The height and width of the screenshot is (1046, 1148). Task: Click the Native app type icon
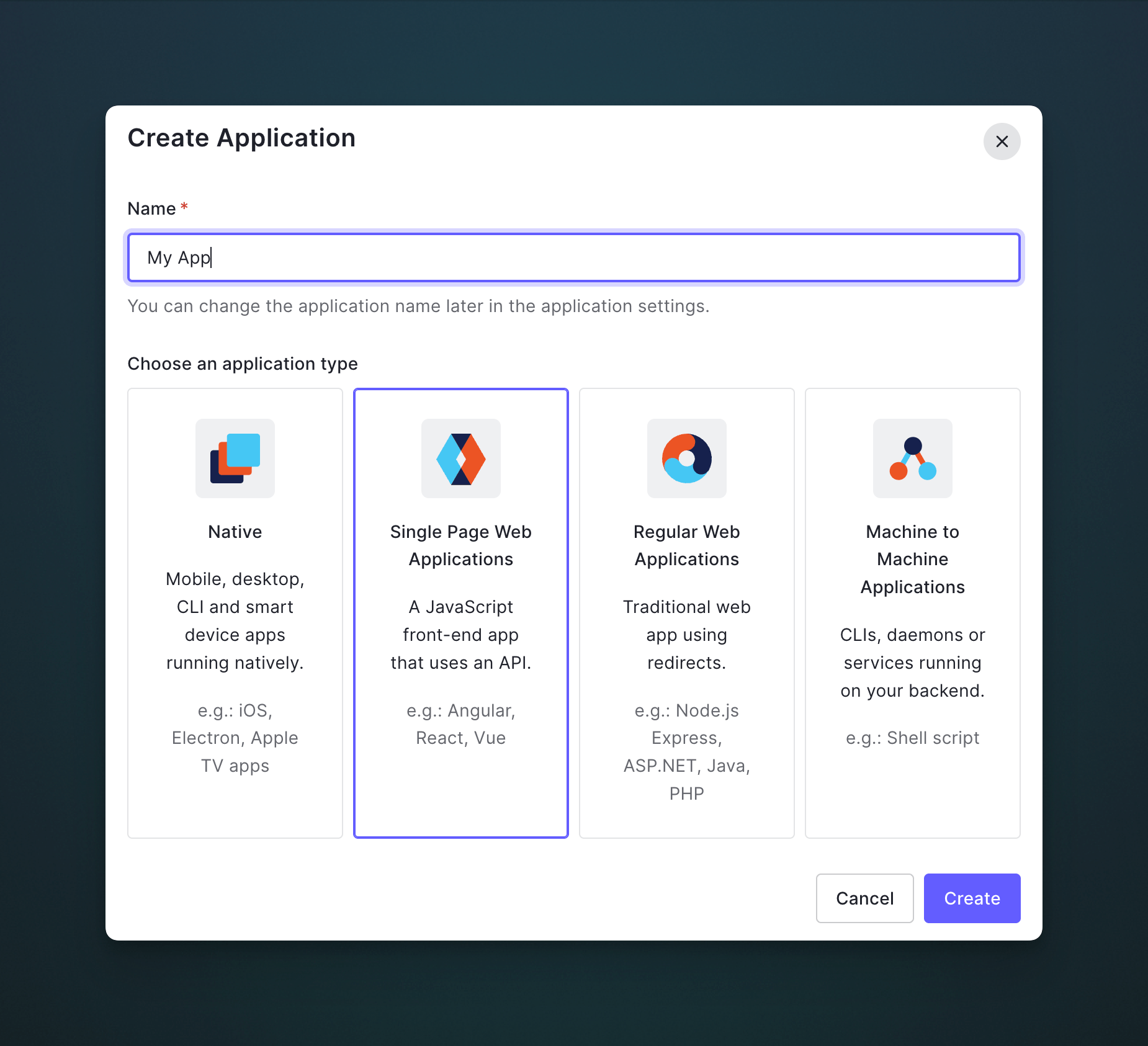(x=235, y=458)
